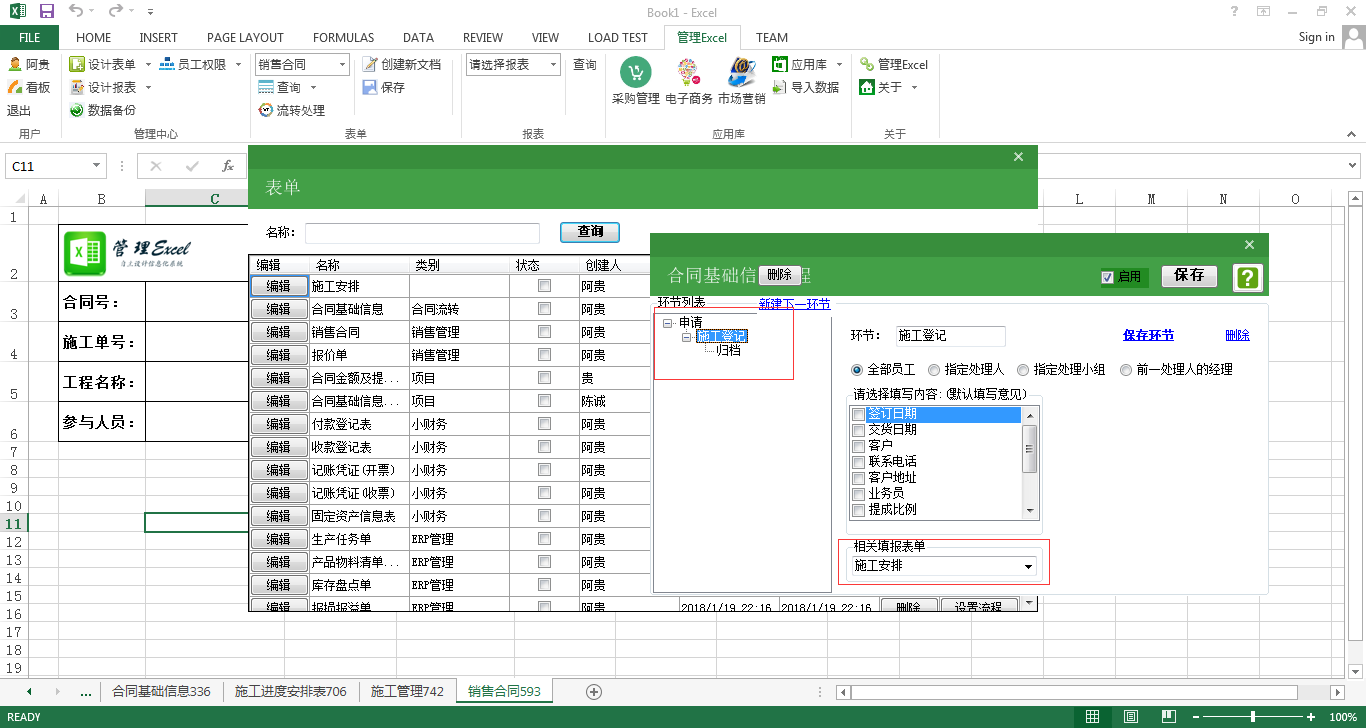Expand the formula bar
This screenshot has width=1366, height=728.
tap(1354, 166)
